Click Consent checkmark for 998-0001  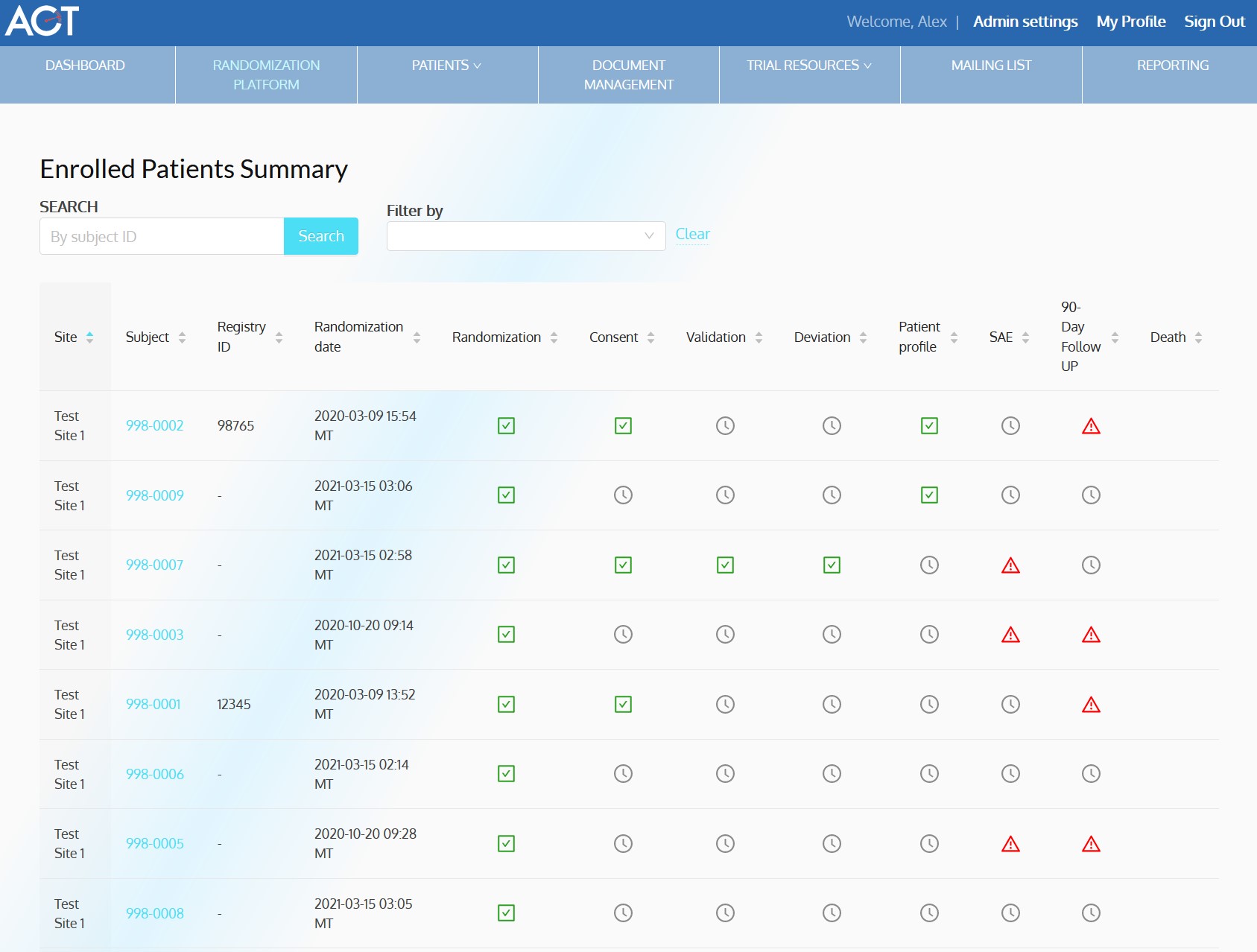[623, 704]
